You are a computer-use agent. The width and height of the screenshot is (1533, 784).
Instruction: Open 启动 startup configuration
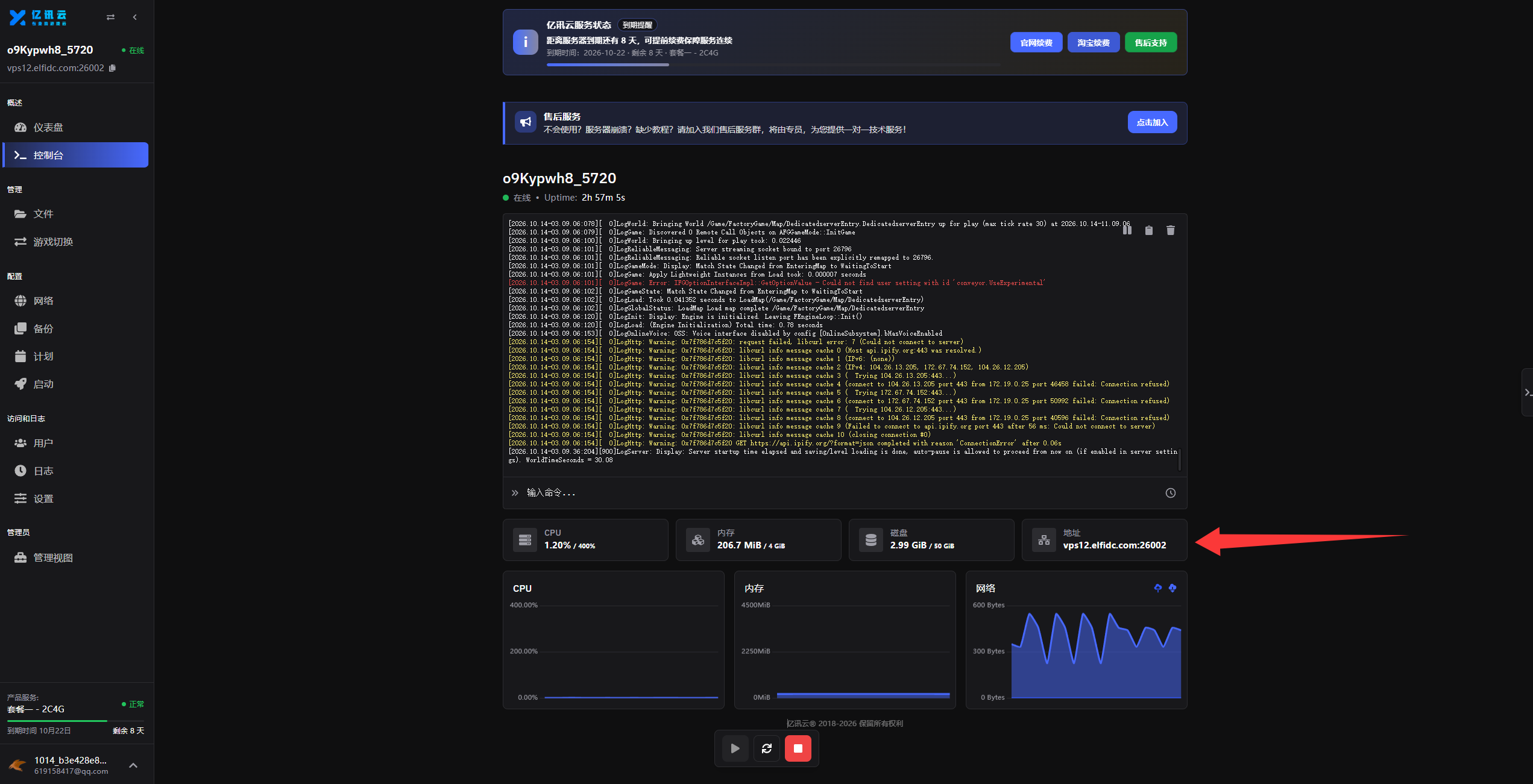point(75,384)
